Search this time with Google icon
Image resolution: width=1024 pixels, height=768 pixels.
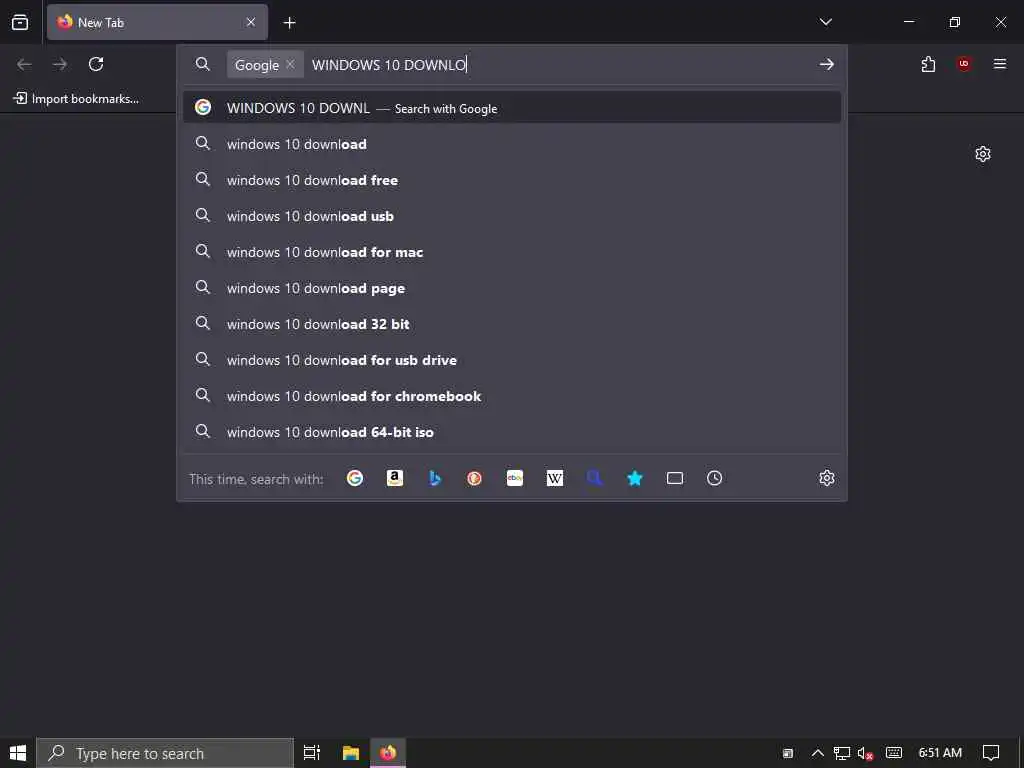(x=355, y=478)
